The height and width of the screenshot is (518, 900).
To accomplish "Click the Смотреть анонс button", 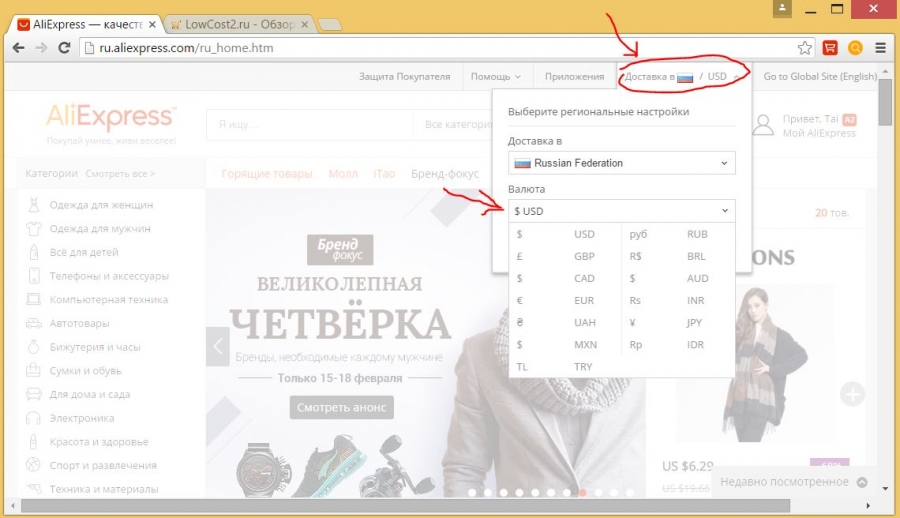I will pos(342,407).
